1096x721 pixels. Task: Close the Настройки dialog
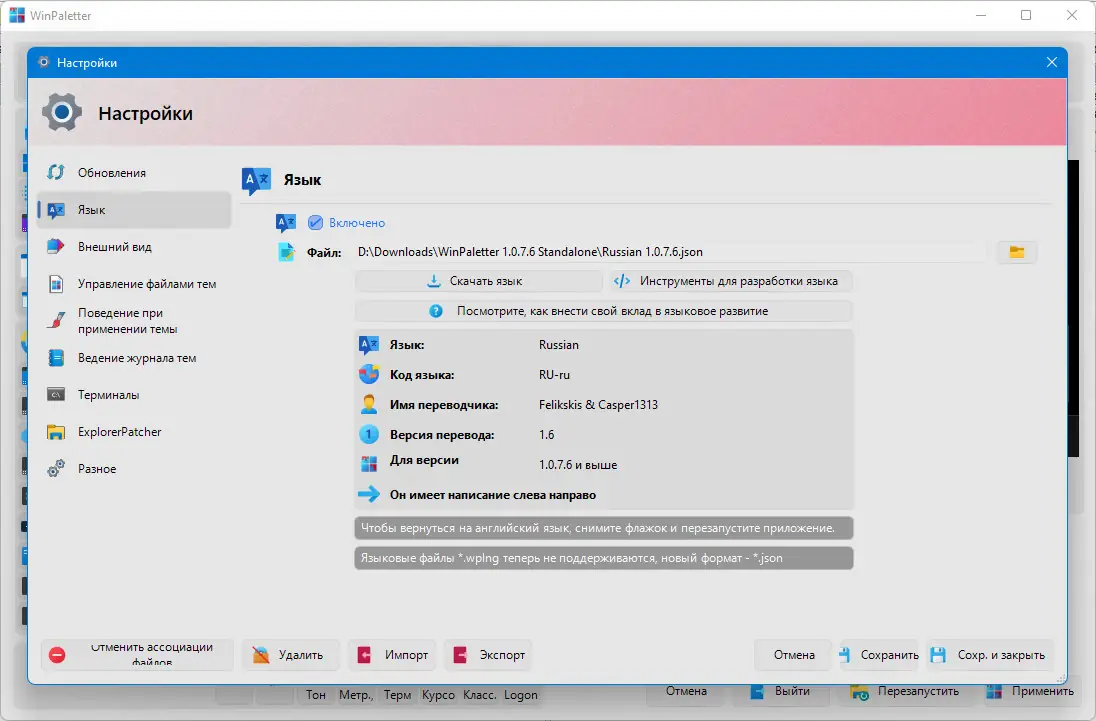[x=1051, y=62]
